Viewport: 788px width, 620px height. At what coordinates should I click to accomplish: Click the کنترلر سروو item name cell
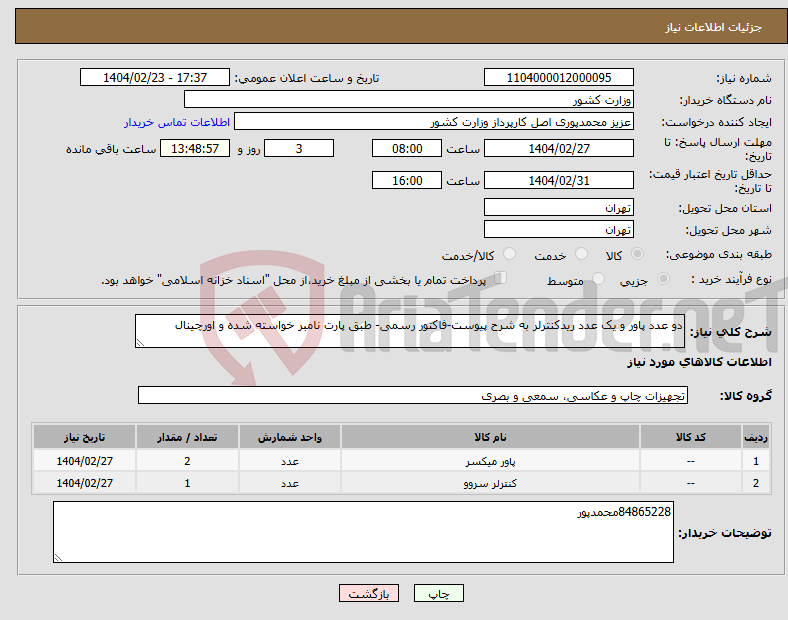[490, 483]
